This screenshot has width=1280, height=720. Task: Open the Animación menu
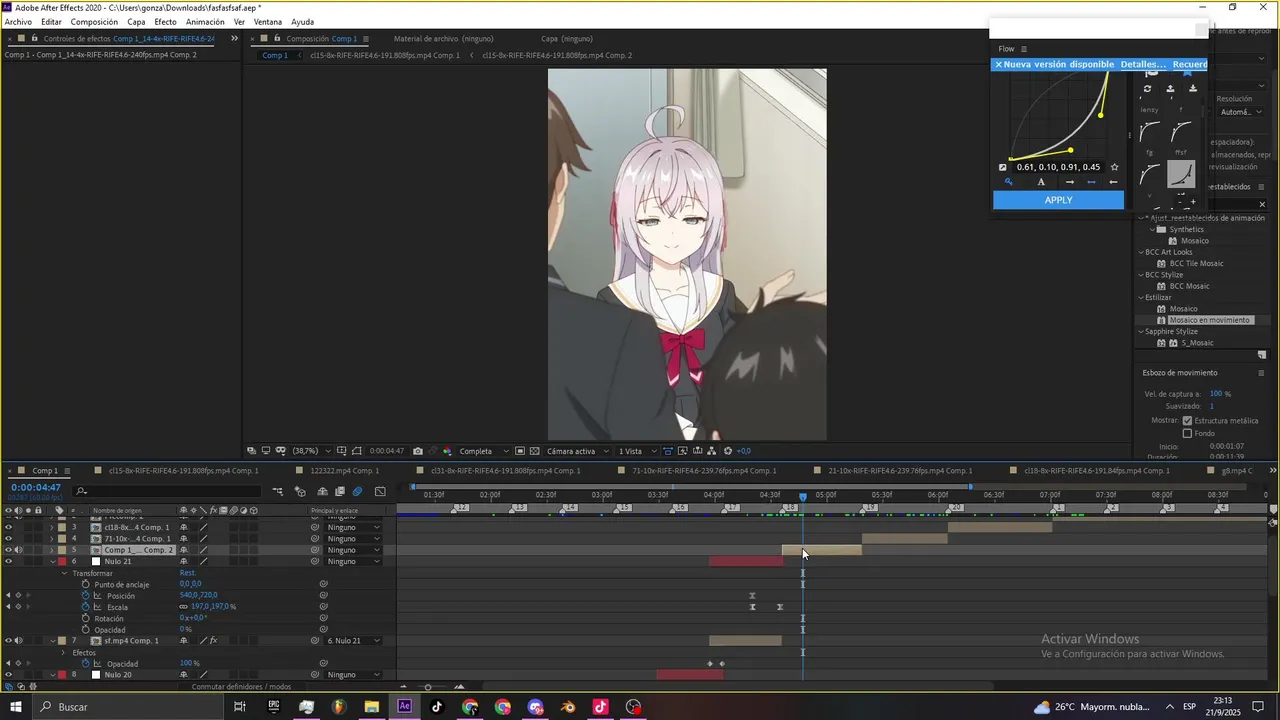tap(205, 21)
